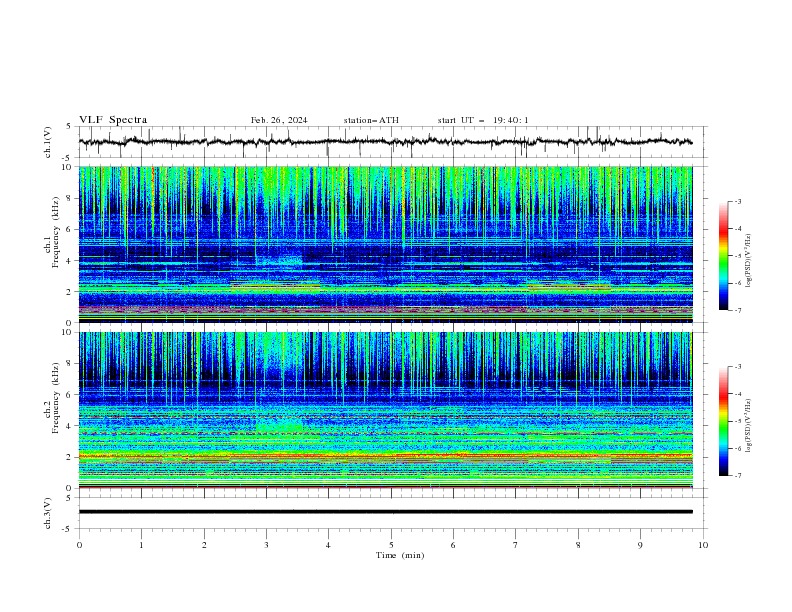The image size is (792, 612).
Task: Click the 'VLF Spectra' title text
Action: [x=113, y=120]
